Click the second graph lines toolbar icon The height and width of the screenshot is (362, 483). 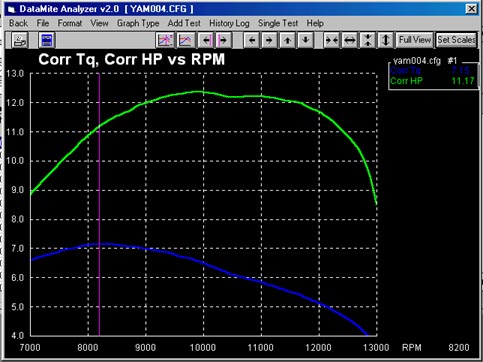(x=186, y=40)
